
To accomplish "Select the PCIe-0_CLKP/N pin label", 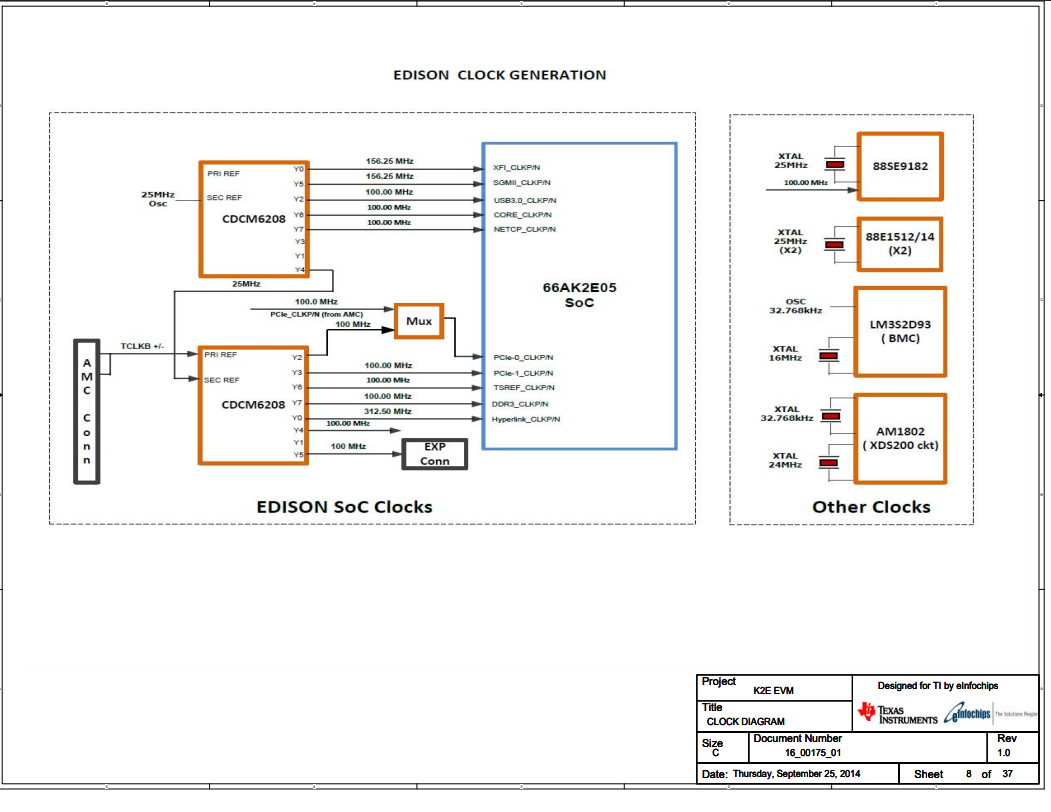I will (523, 357).
